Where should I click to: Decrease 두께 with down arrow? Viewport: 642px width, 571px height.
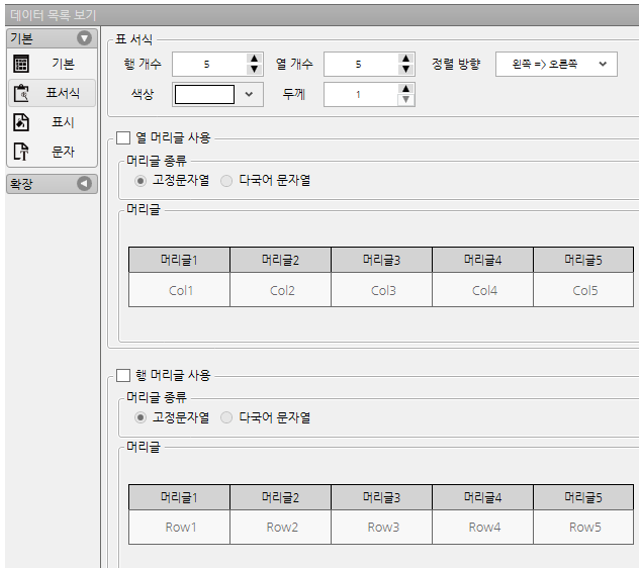pos(406,99)
